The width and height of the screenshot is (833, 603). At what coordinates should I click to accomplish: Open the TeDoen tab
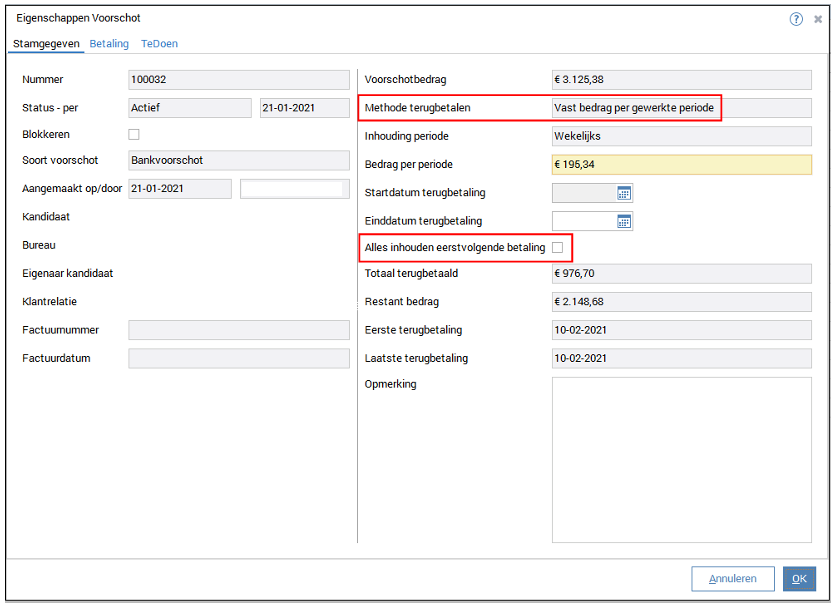(159, 44)
